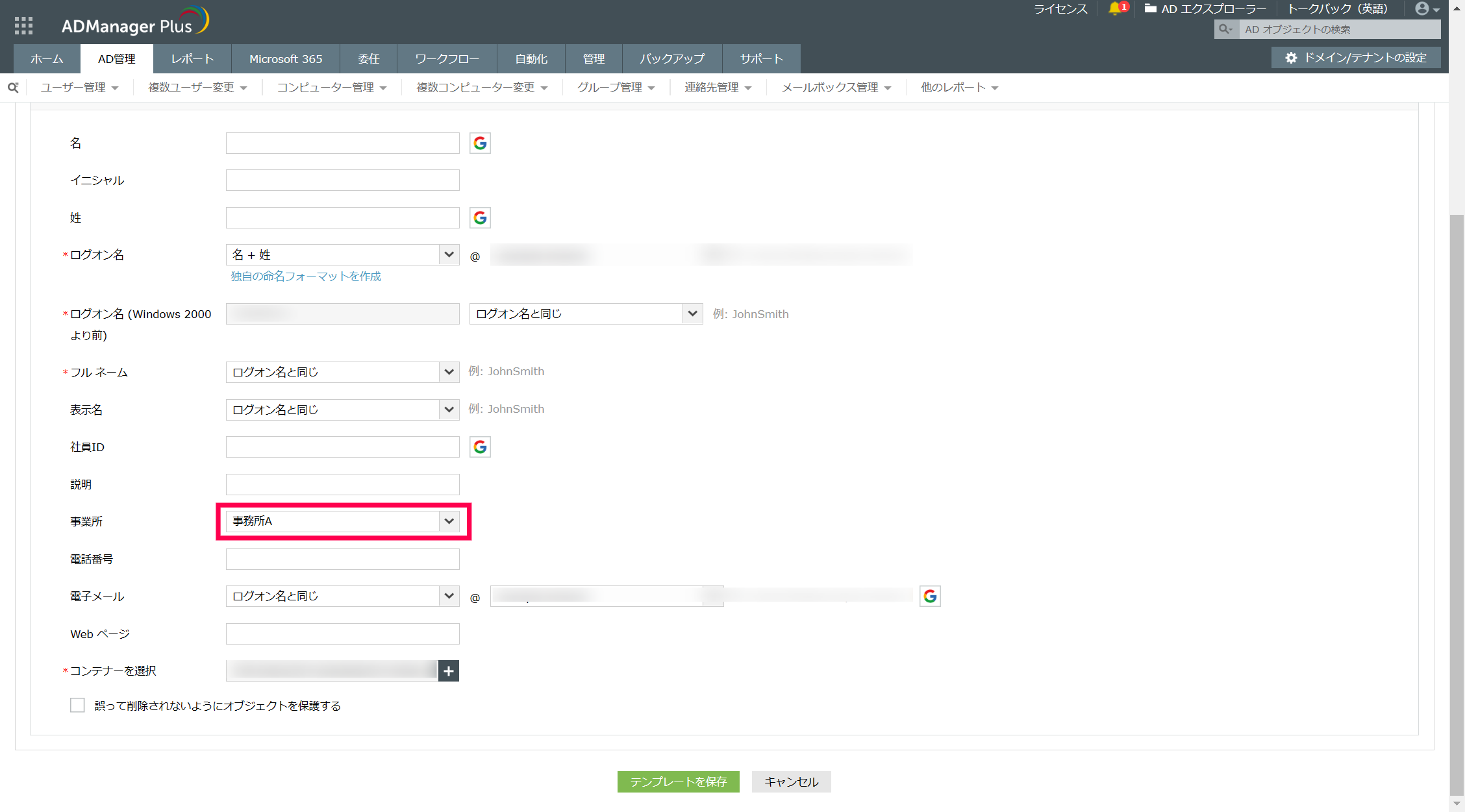Click the 電話番号 input field
Image resolution: width=1465 pixels, height=812 pixels.
tap(342, 559)
